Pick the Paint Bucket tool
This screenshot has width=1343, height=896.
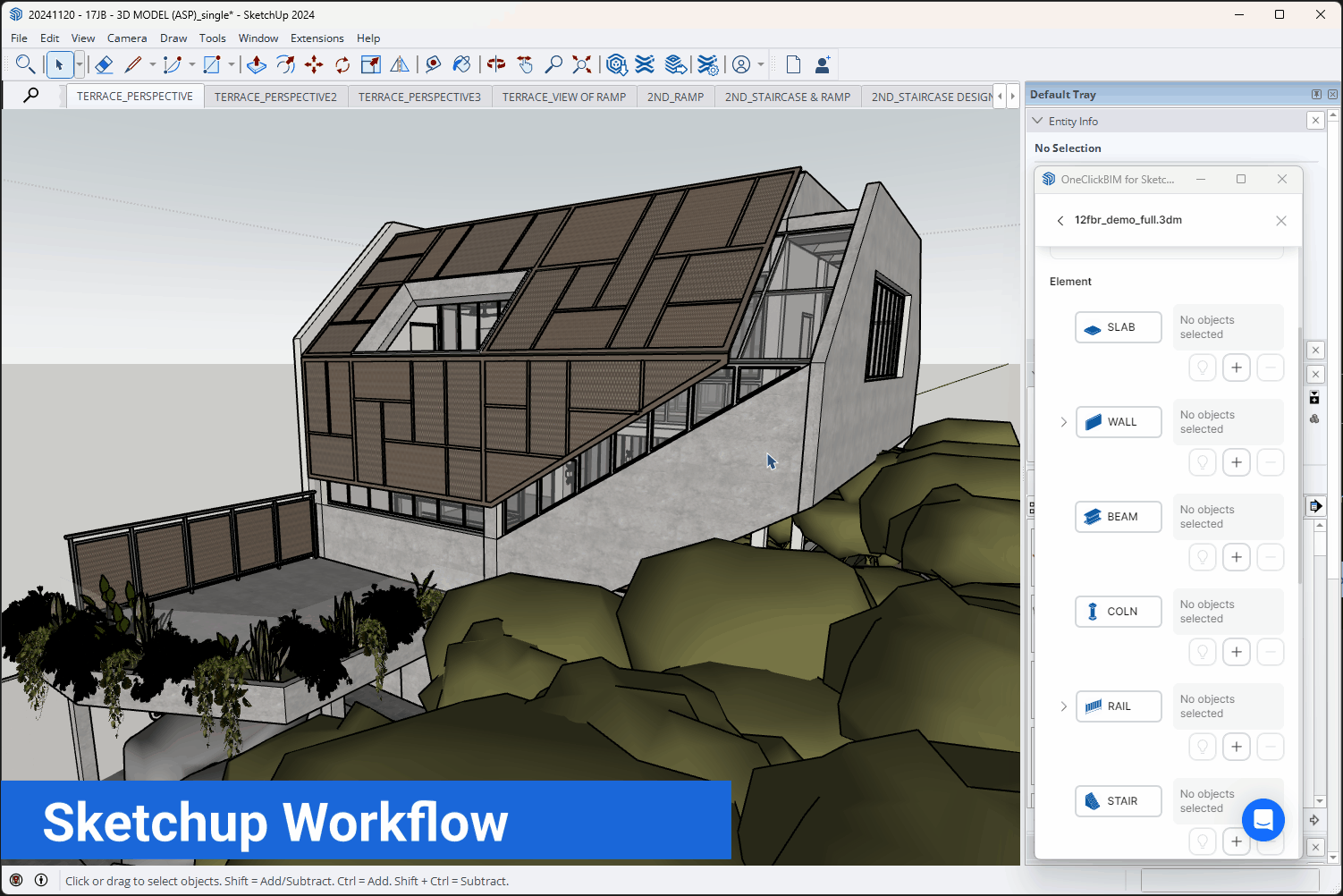(x=462, y=64)
